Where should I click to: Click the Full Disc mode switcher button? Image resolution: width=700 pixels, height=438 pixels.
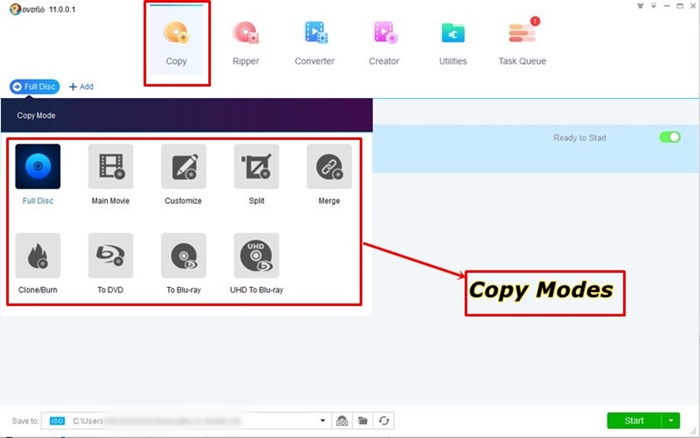point(34,87)
